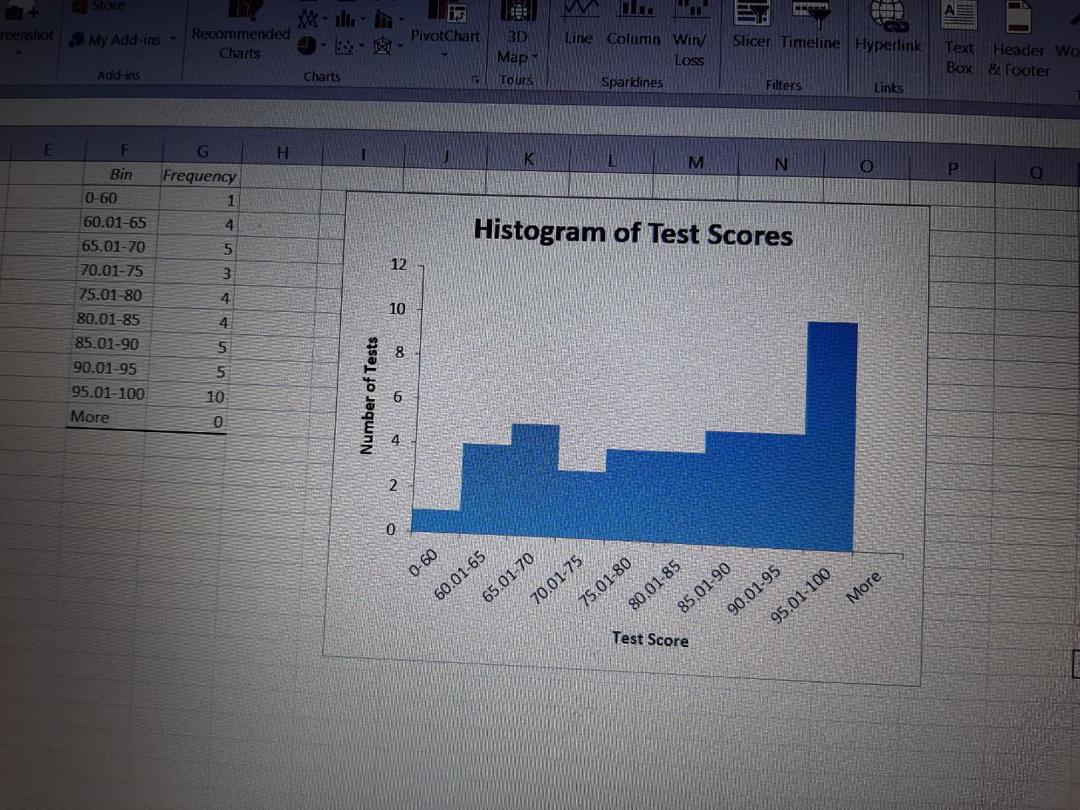Open the Charts group dialog launcher
1080x810 pixels.
click(x=476, y=79)
